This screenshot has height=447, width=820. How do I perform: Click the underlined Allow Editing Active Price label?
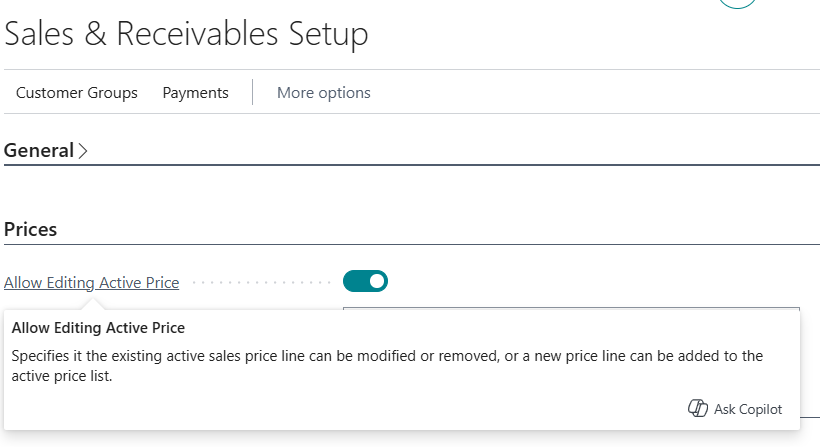92,282
